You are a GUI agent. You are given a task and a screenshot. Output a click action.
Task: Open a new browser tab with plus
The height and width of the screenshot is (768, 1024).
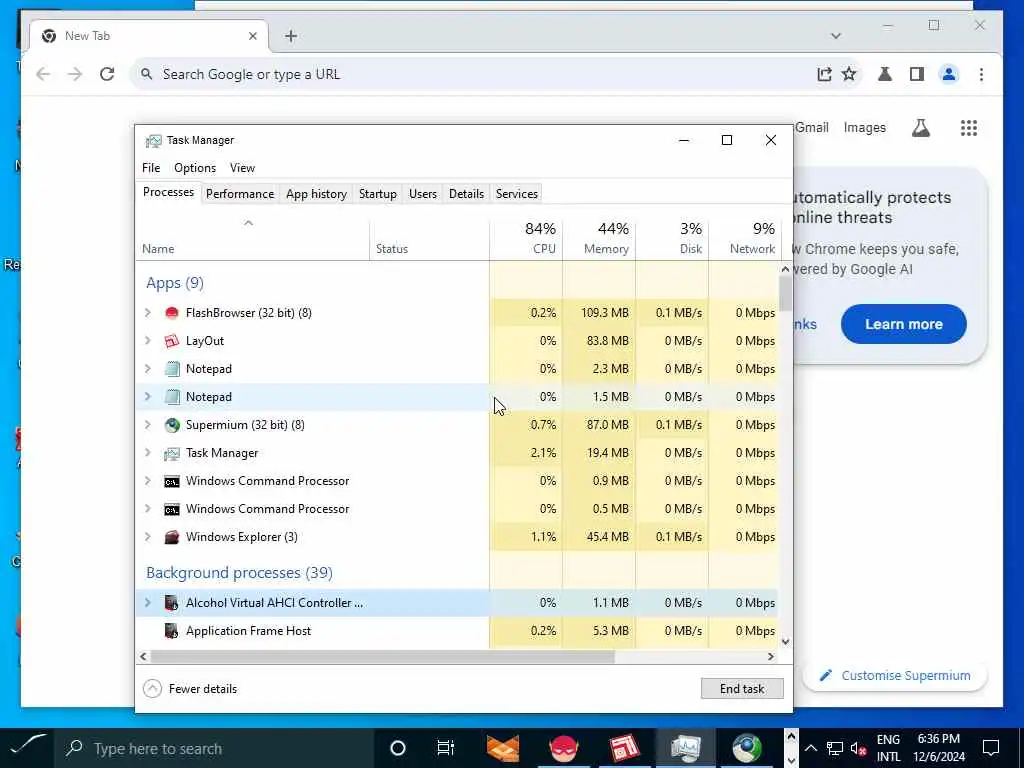291,36
